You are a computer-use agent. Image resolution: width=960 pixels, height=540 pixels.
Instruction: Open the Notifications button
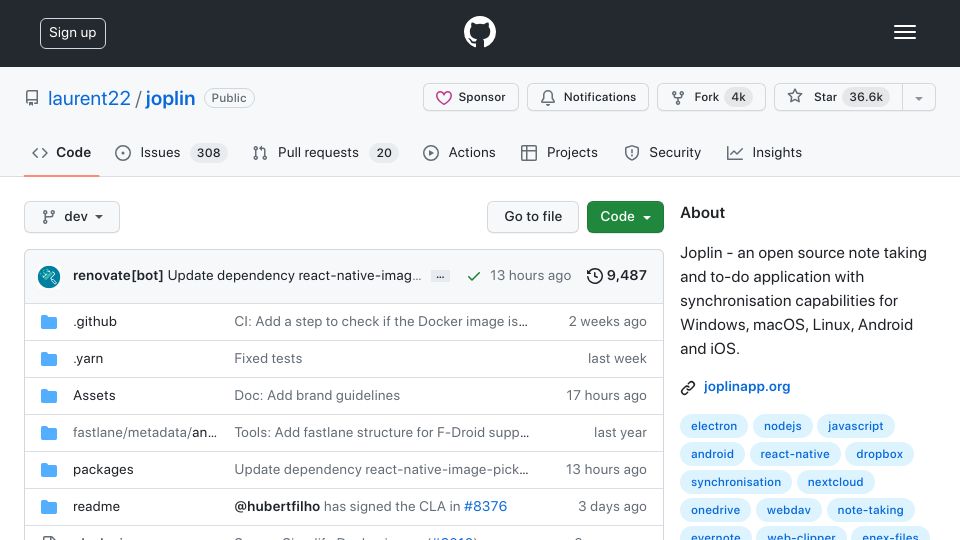click(x=588, y=97)
